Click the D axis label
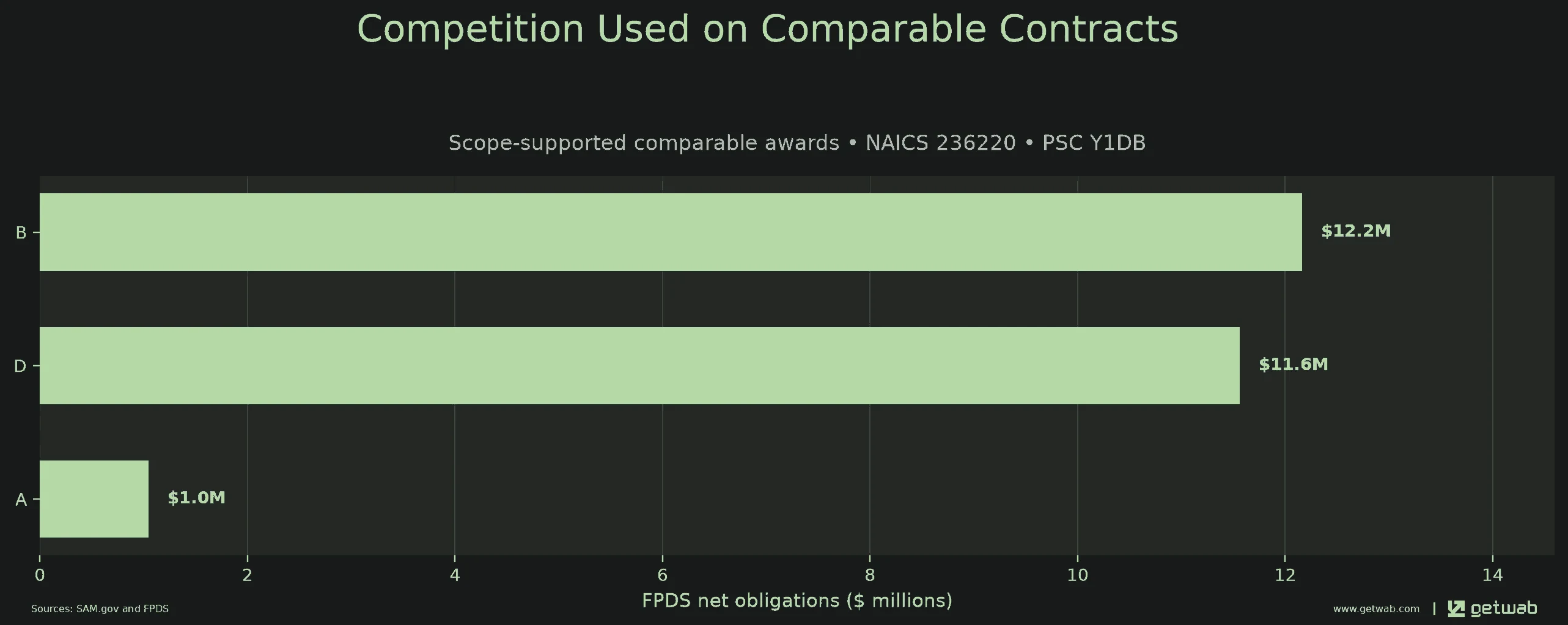This screenshot has height=625, width=1568. pos(20,366)
